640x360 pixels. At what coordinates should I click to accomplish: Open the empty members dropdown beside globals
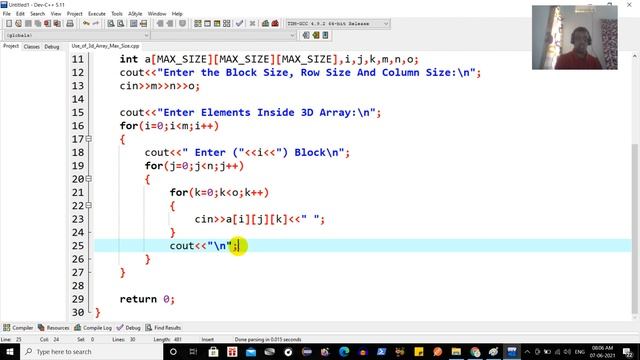coord(223,36)
